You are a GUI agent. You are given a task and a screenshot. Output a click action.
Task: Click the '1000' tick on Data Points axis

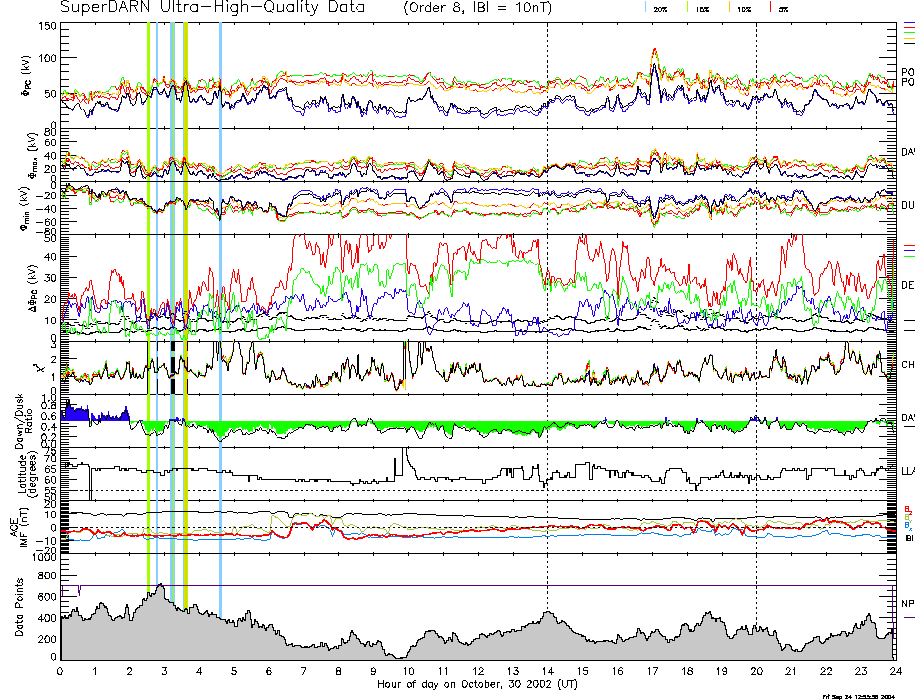click(44, 558)
